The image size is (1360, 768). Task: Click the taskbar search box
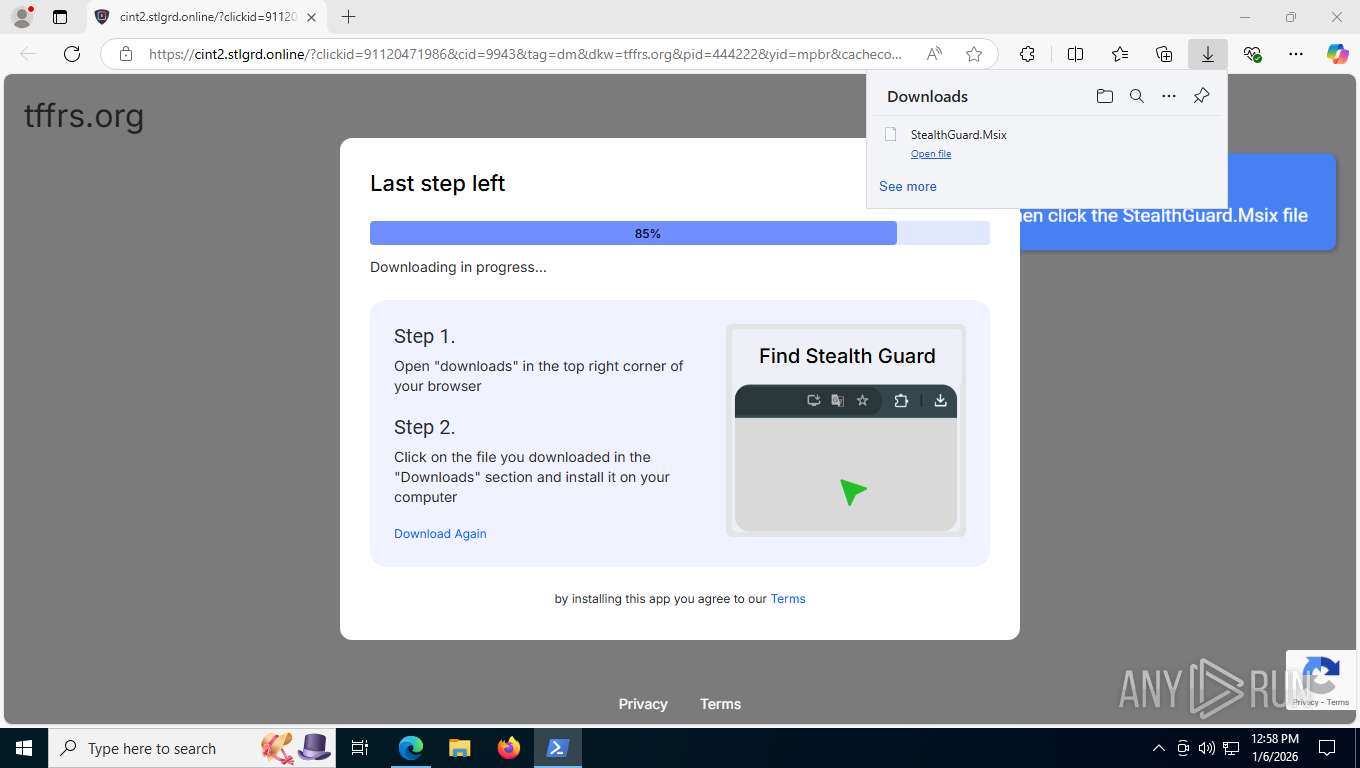[192, 748]
